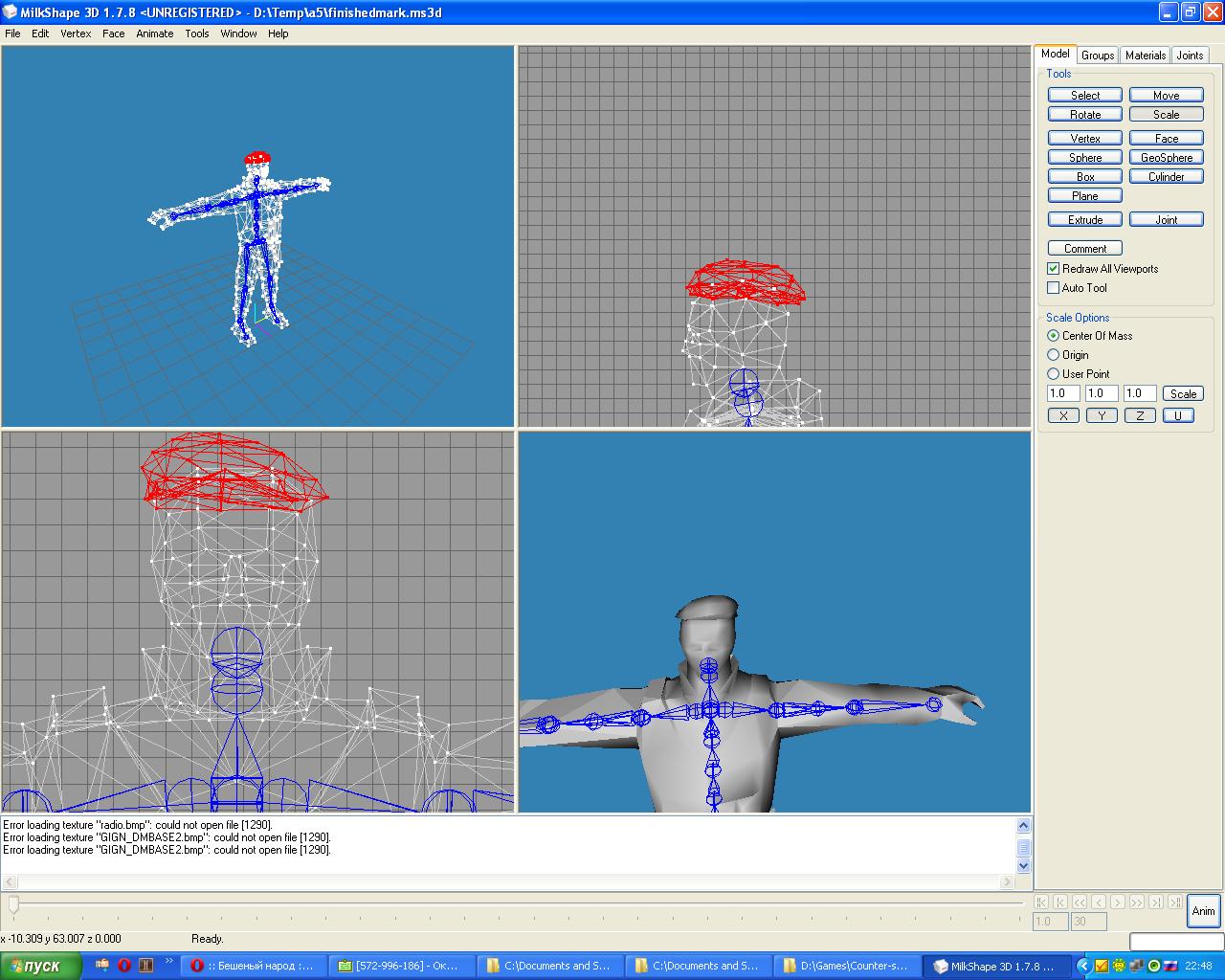Open the Tools menu
The height and width of the screenshot is (980, 1225).
(x=197, y=33)
